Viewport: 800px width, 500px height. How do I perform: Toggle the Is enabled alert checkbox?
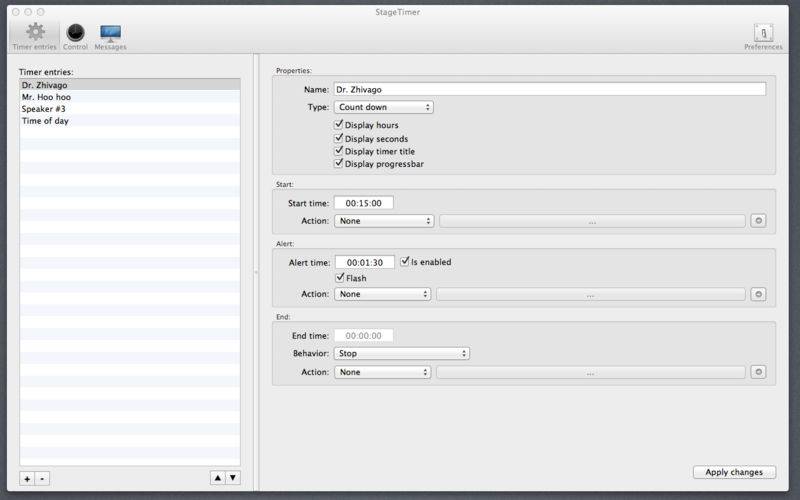point(405,262)
